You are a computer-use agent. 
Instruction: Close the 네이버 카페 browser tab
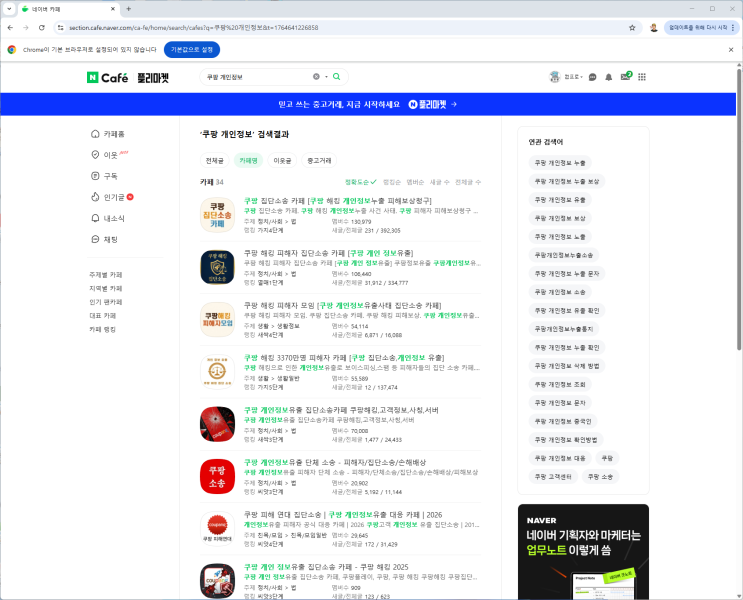pos(113,9)
